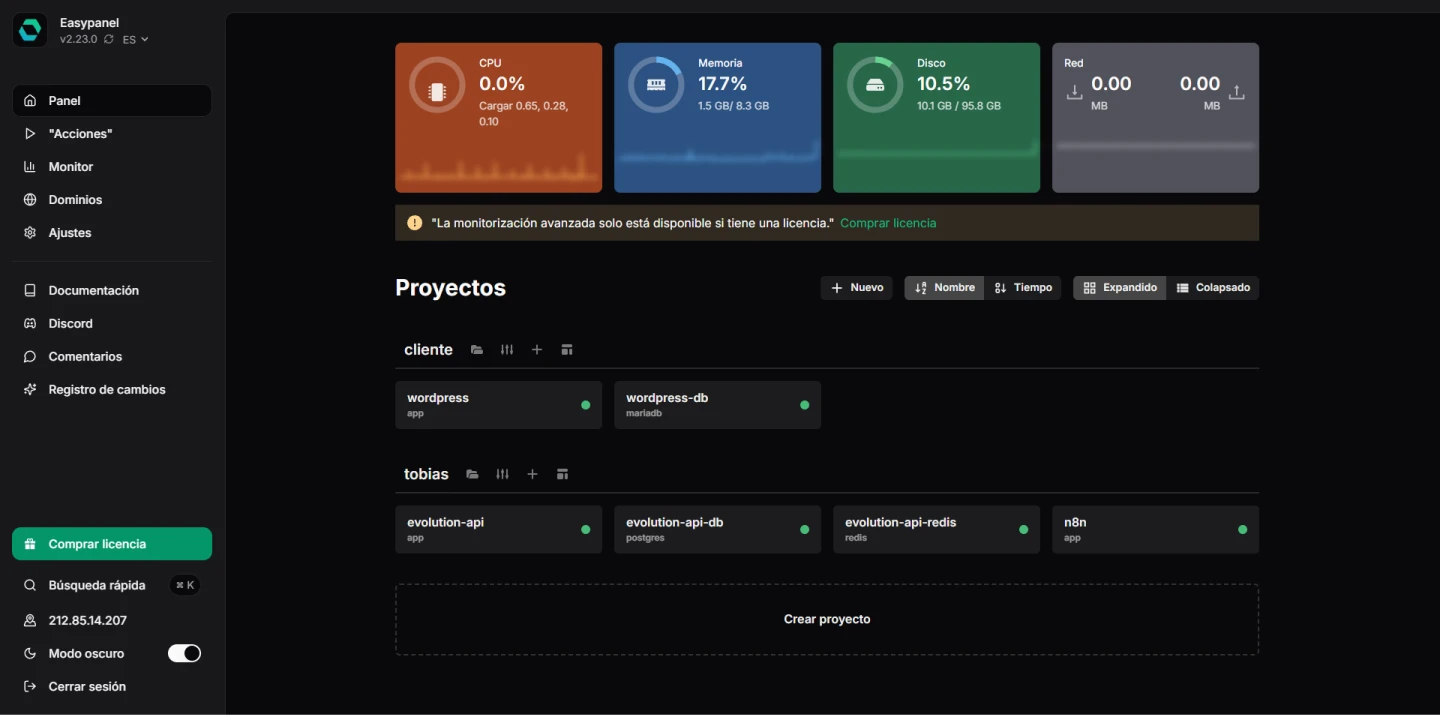1440x715 pixels.
Task: Click the Disco disk usage icon
Action: coord(875,85)
